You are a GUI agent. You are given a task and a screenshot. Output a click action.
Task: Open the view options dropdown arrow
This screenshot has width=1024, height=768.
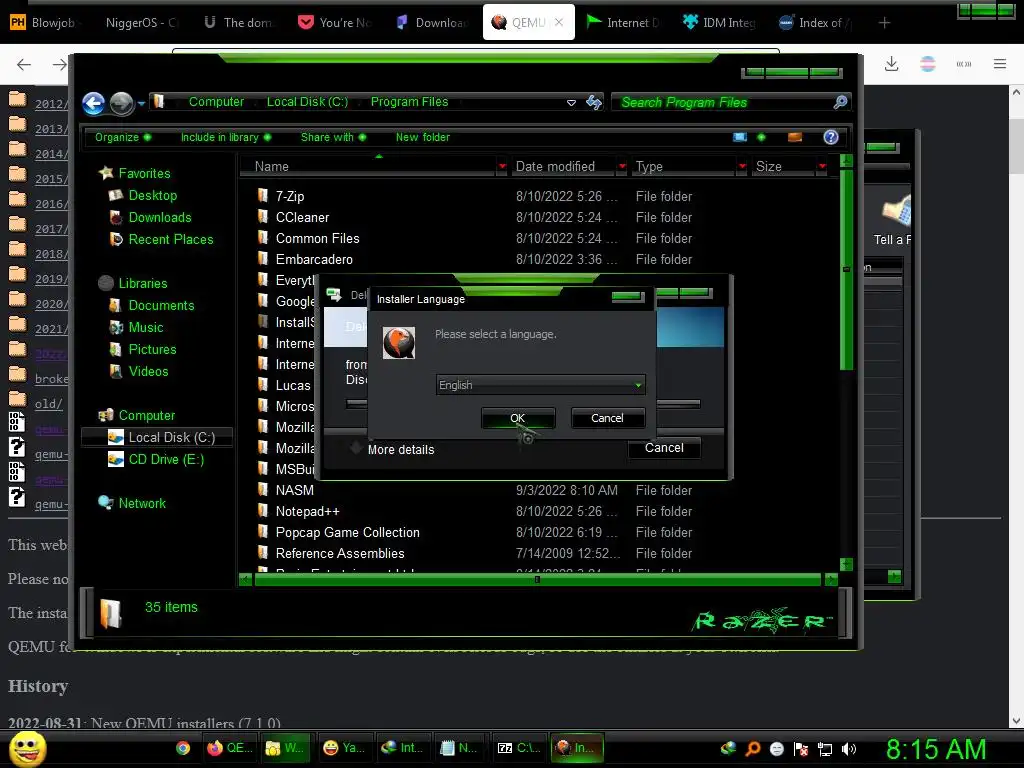coord(761,137)
